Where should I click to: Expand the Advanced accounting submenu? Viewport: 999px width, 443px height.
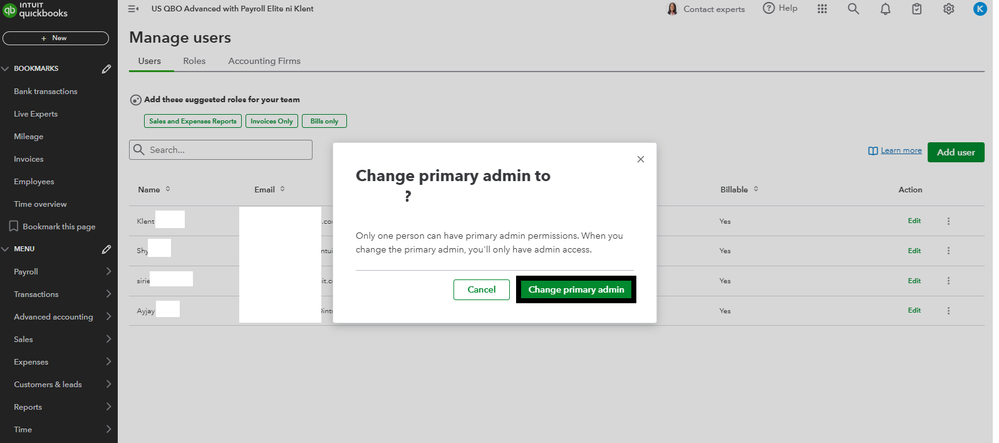tap(107, 317)
